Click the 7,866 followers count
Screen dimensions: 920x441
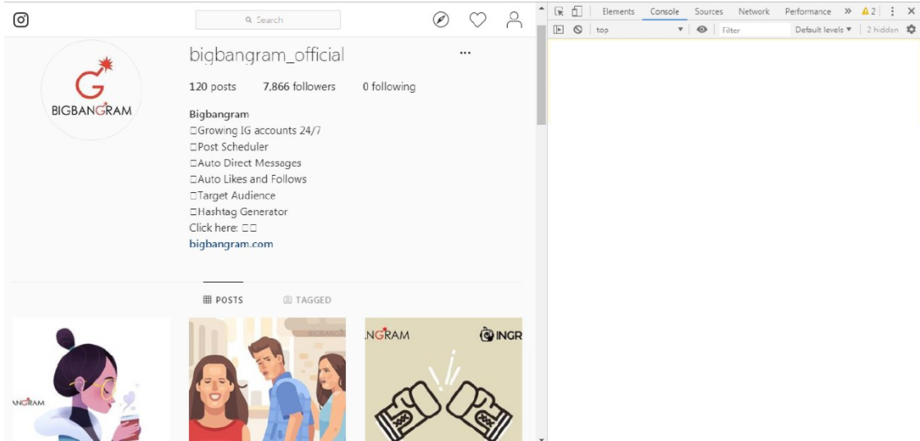pyautogui.click(x=299, y=87)
